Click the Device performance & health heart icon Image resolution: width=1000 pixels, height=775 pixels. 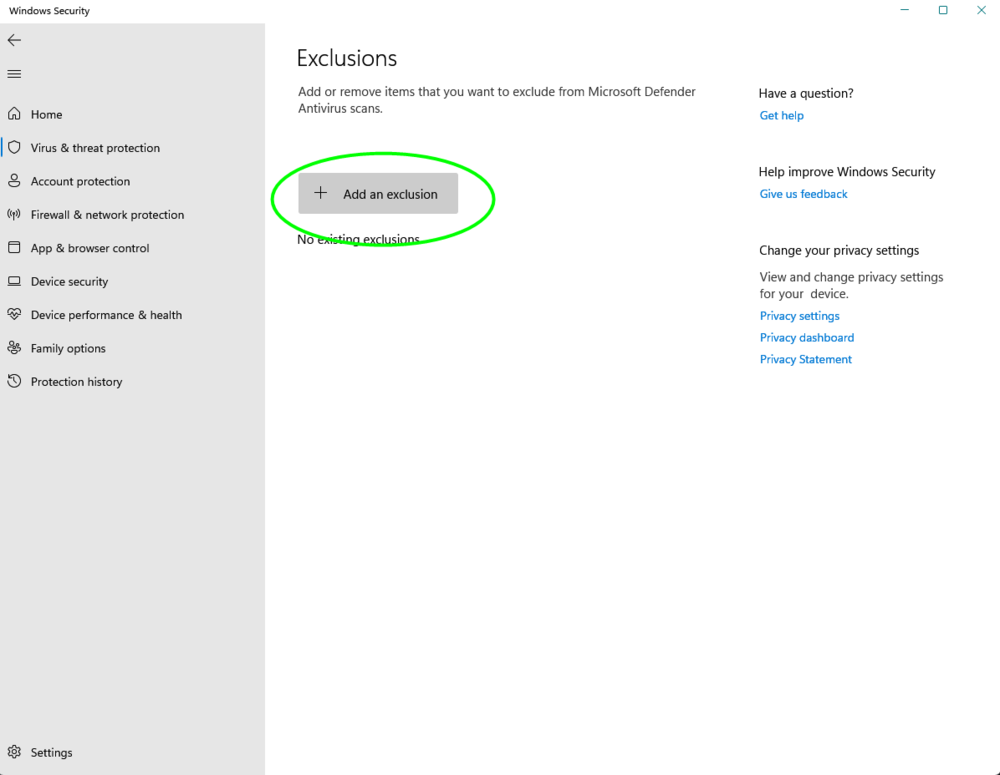coord(14,315)
